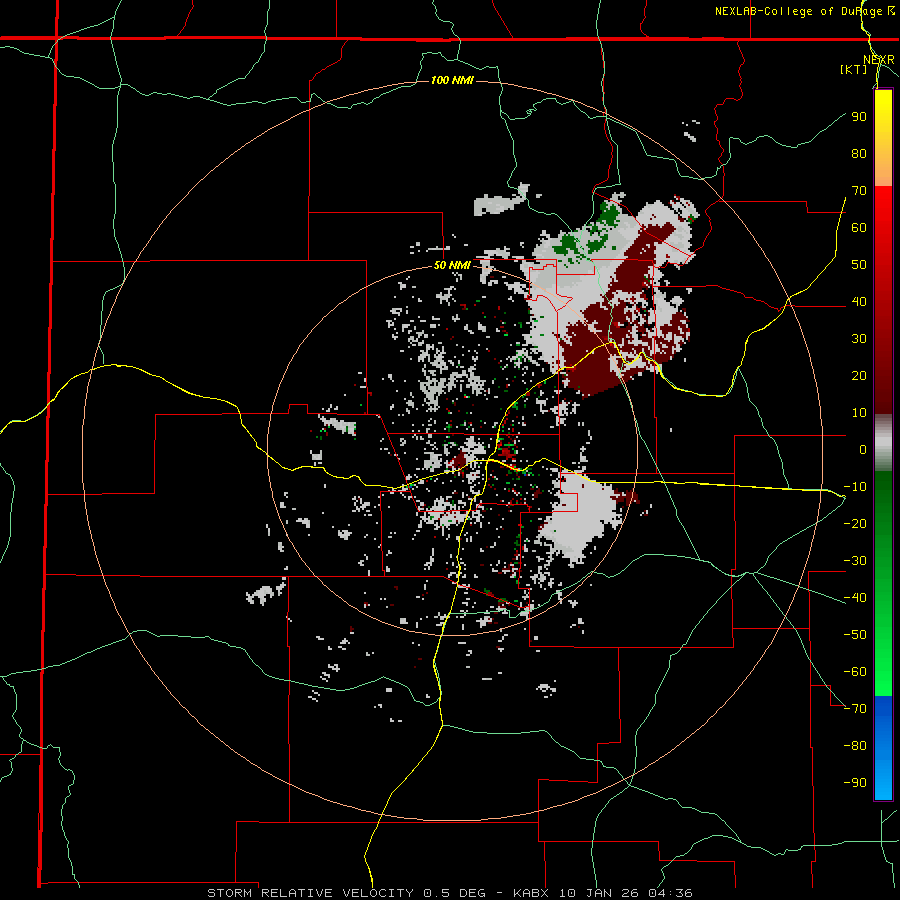Click the 0 value on velocity scale

click(863, 450)
